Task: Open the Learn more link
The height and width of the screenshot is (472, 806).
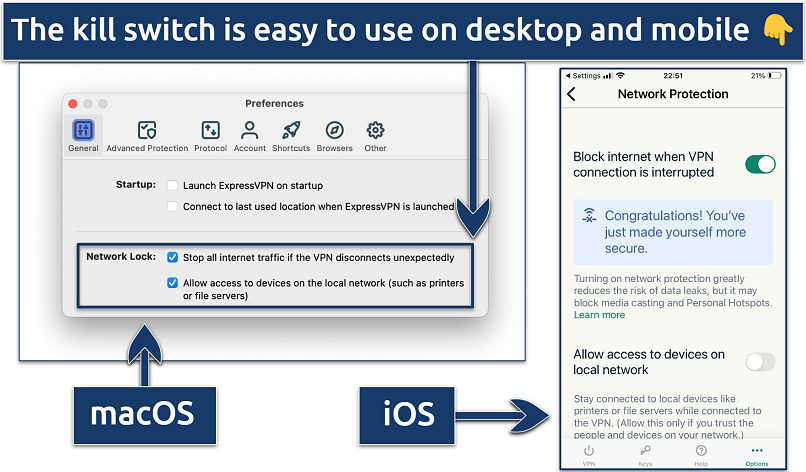Action: coord(599,315)
